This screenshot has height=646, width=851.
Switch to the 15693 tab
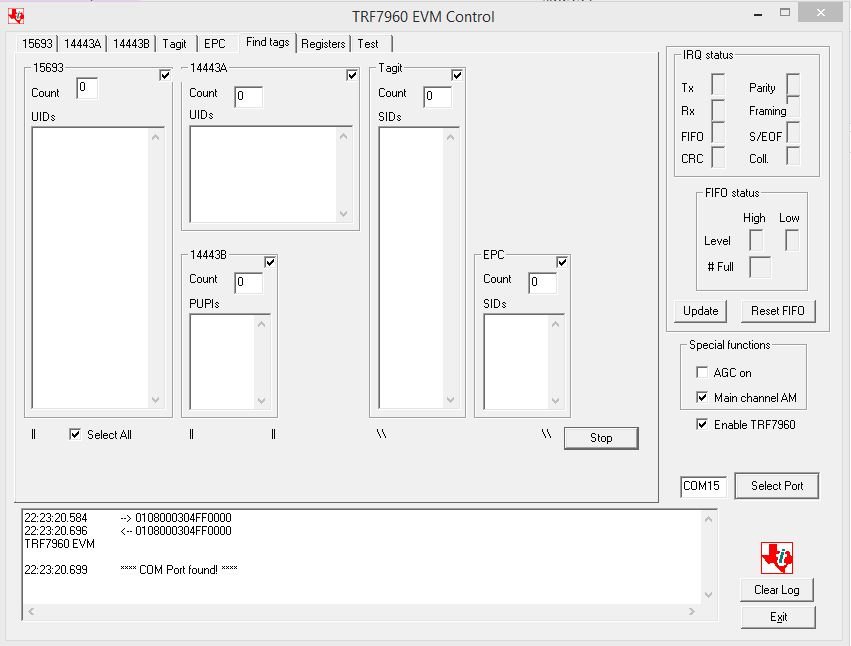37,43
